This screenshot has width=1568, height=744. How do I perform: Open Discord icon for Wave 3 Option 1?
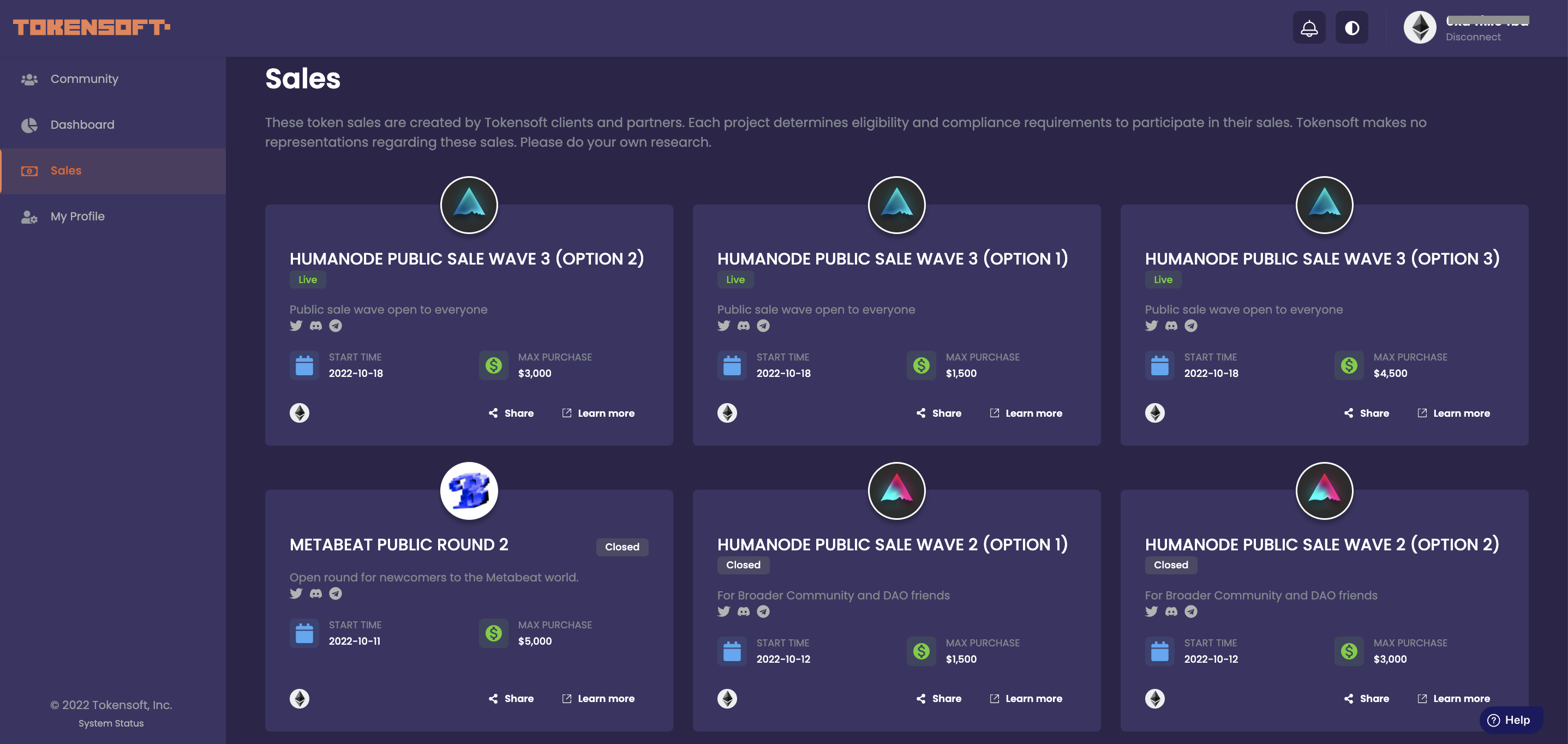point(744,326)
